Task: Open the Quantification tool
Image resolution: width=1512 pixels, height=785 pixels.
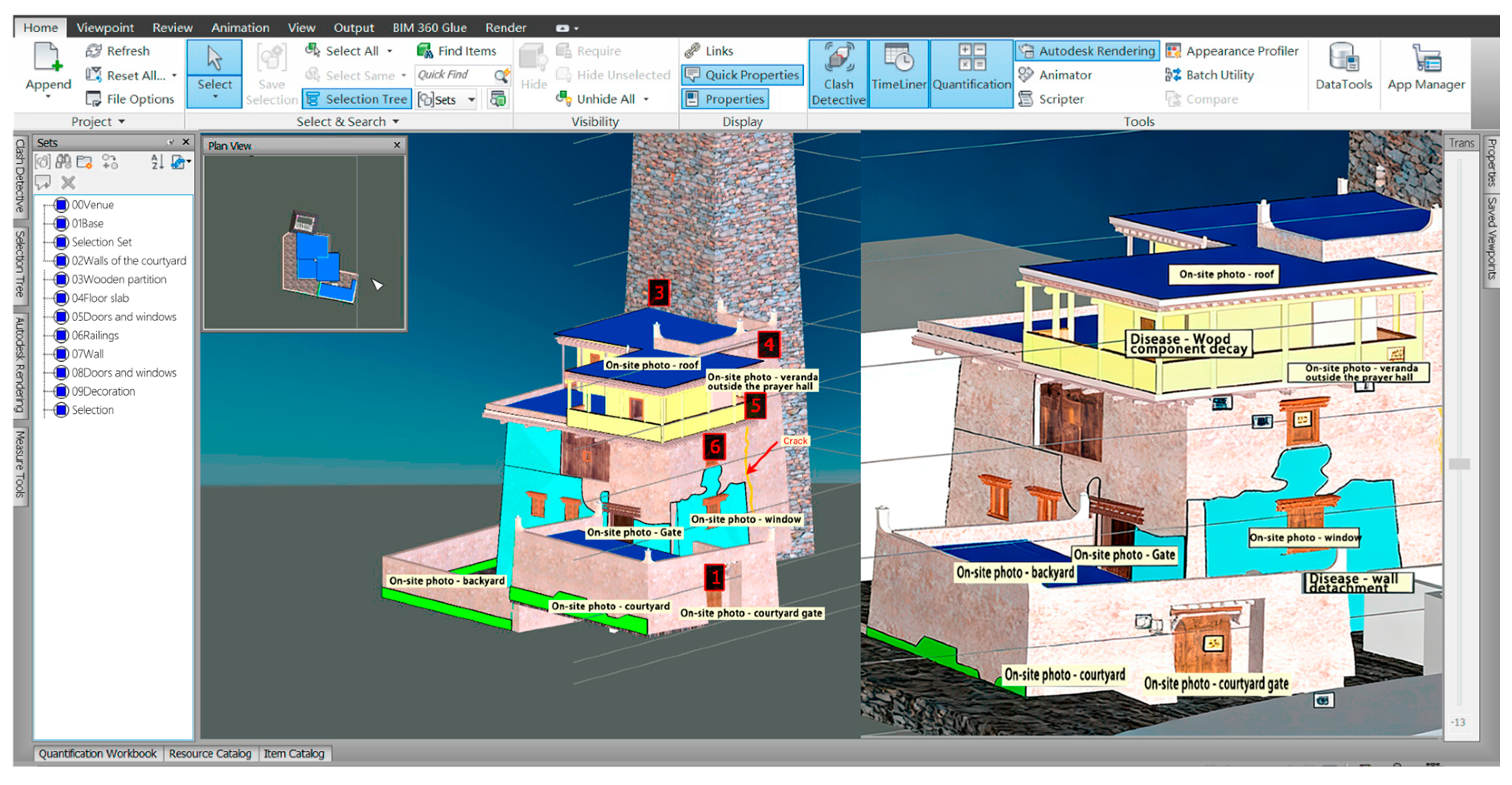Action: coord(971,74)
